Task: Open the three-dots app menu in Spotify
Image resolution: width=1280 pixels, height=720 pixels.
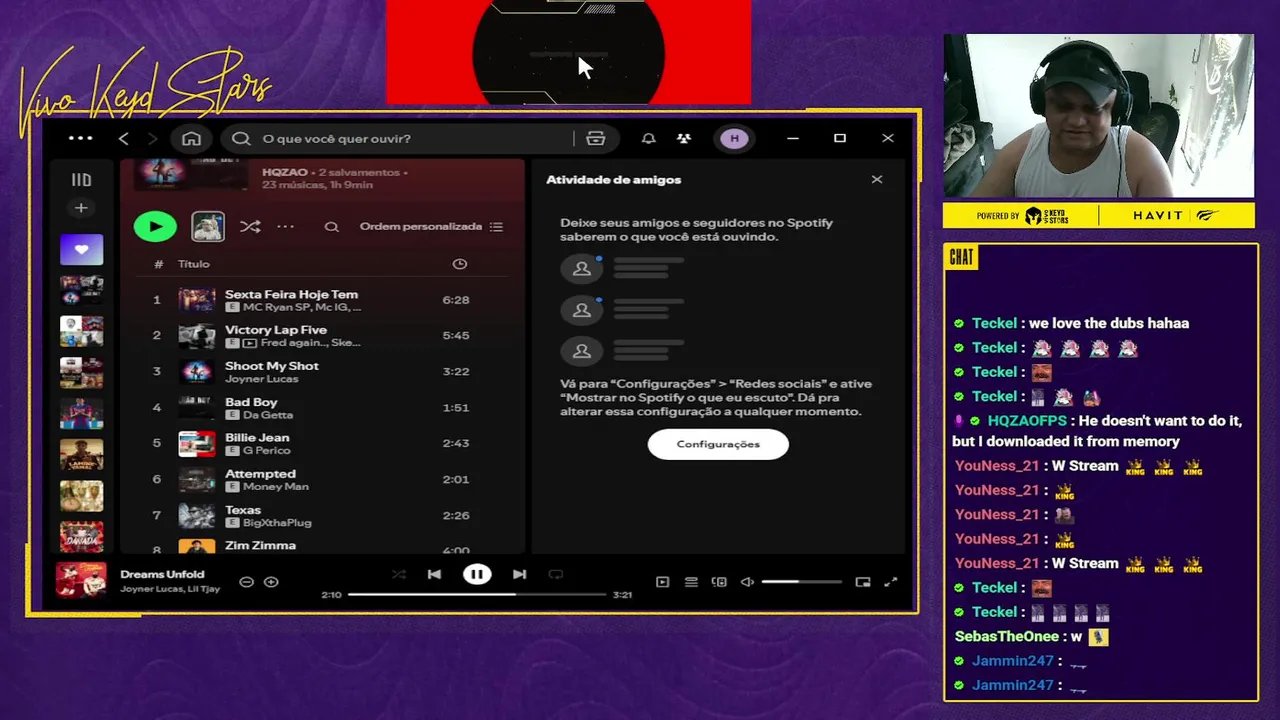Action: coord(80,138)
